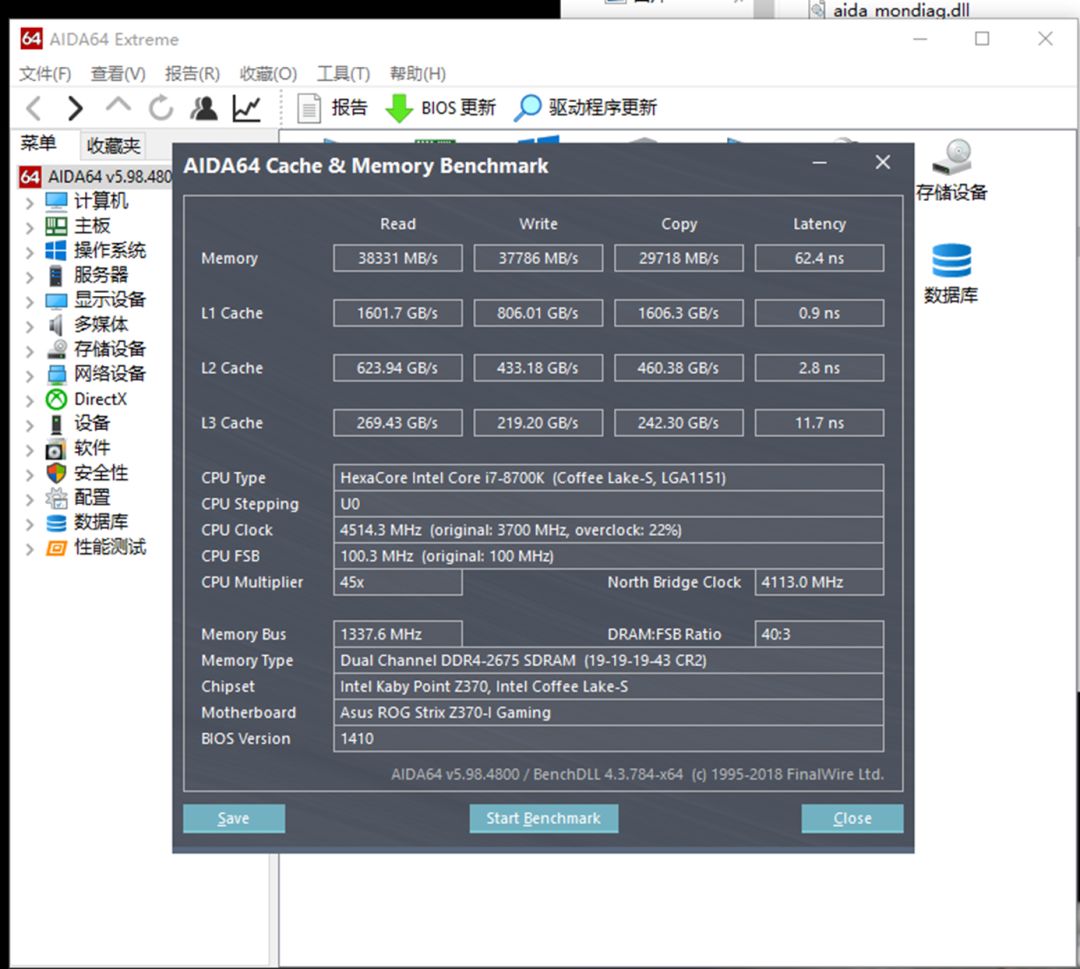Click the Memory Read 38331 MB/s value
This screenshot has width=1080, height=969.
point(397,258)
